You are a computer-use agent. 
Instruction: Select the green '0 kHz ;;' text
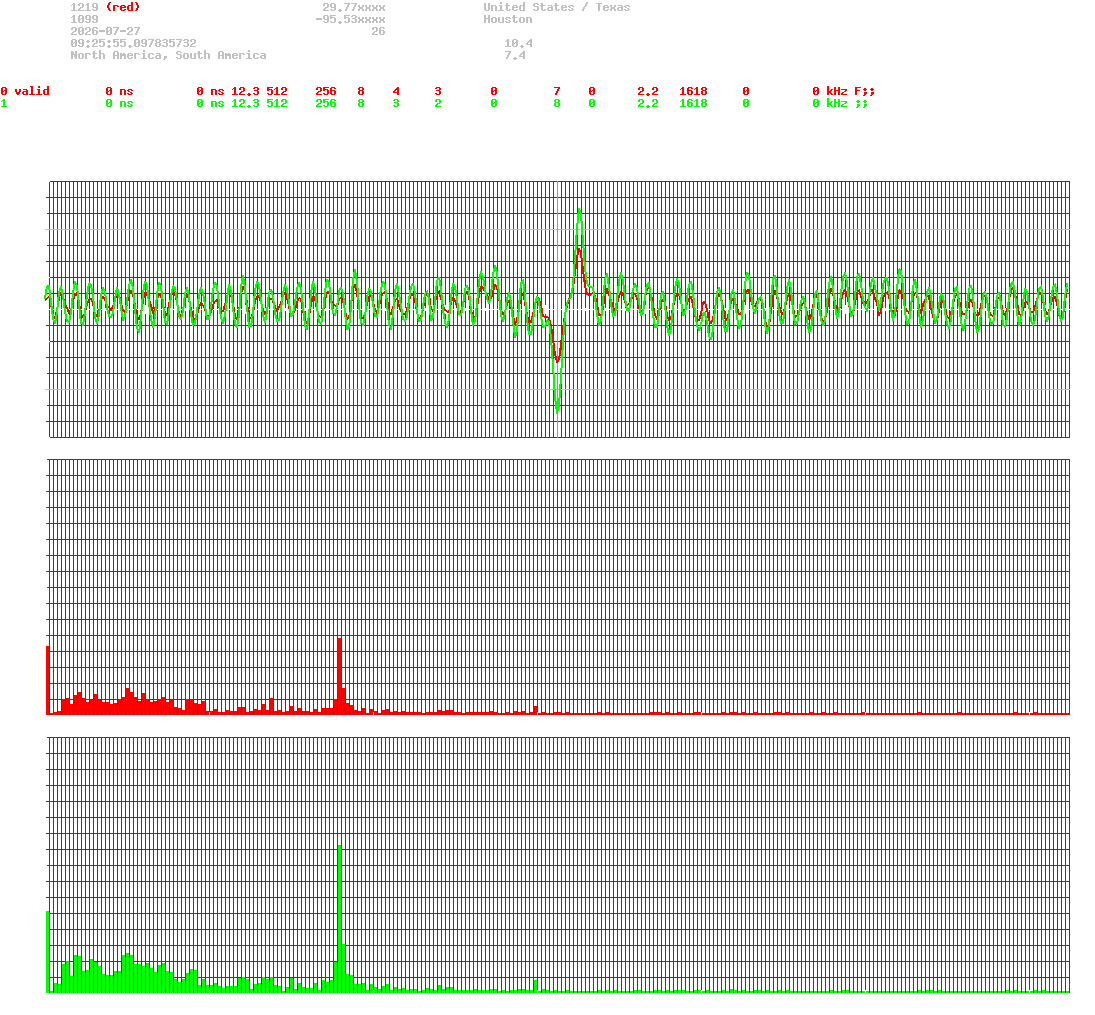click(839, 103)
